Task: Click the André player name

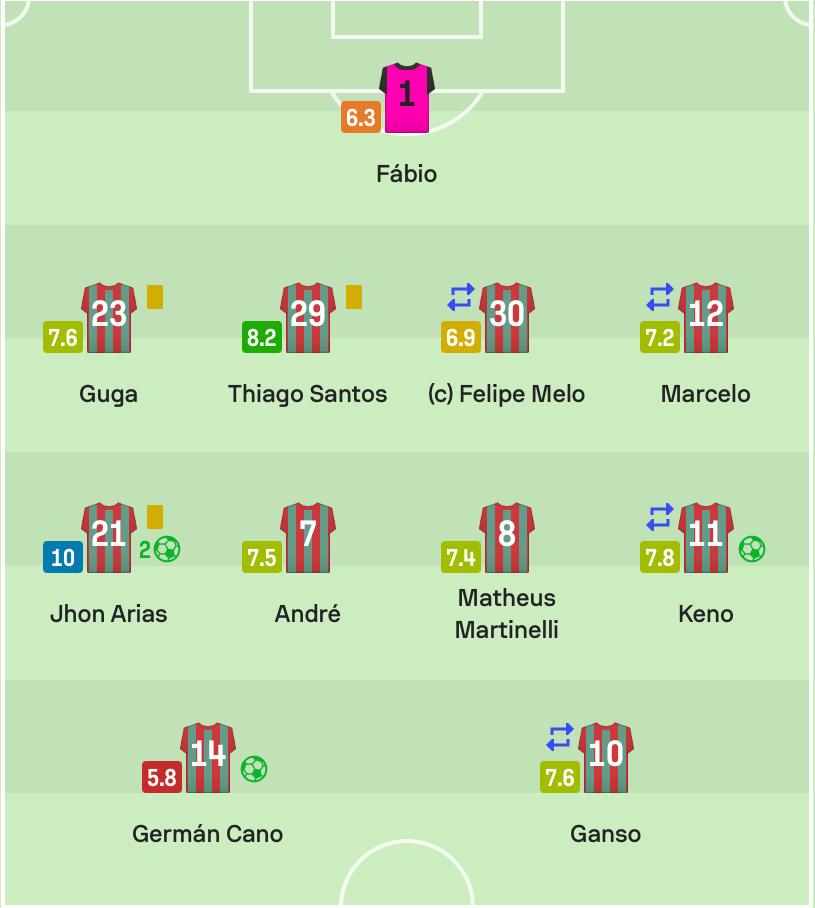Action: [x=308, y=614]
